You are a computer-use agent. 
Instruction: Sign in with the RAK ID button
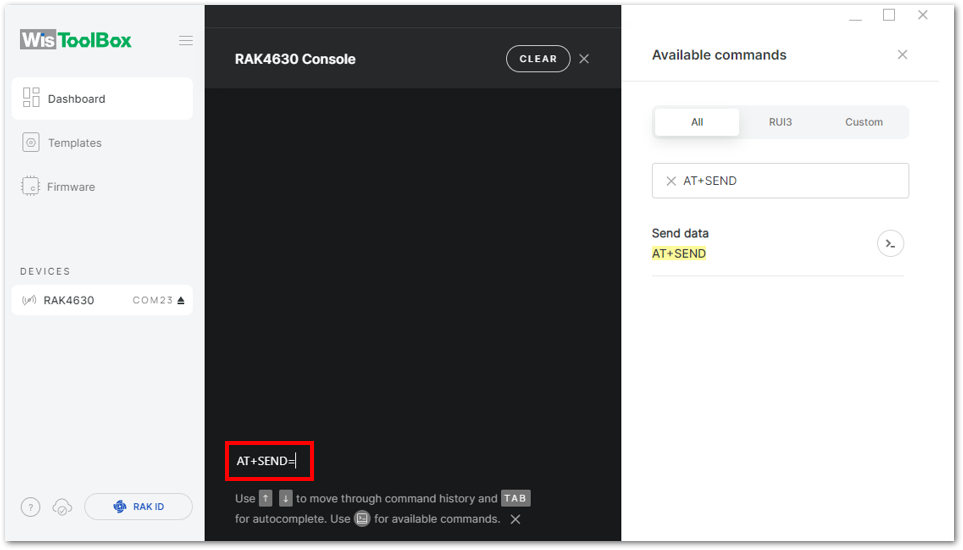138,506
